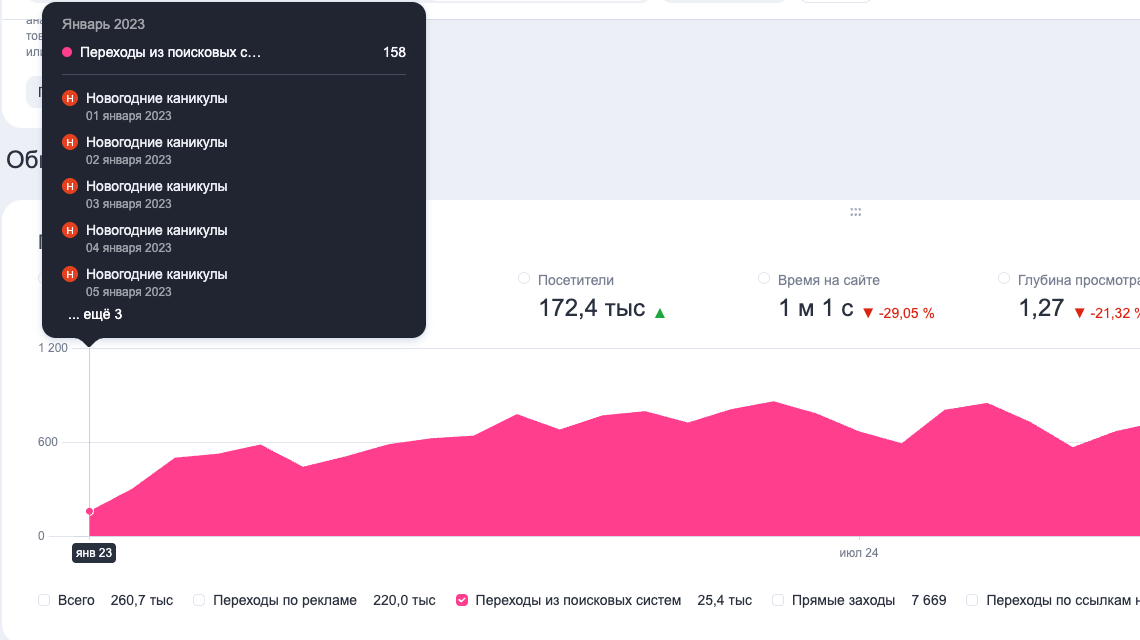This screenshot has width=1140, height=640.
Task: Select the Новогодние каникулы icon dated 02 января
Action: [69, 142]
